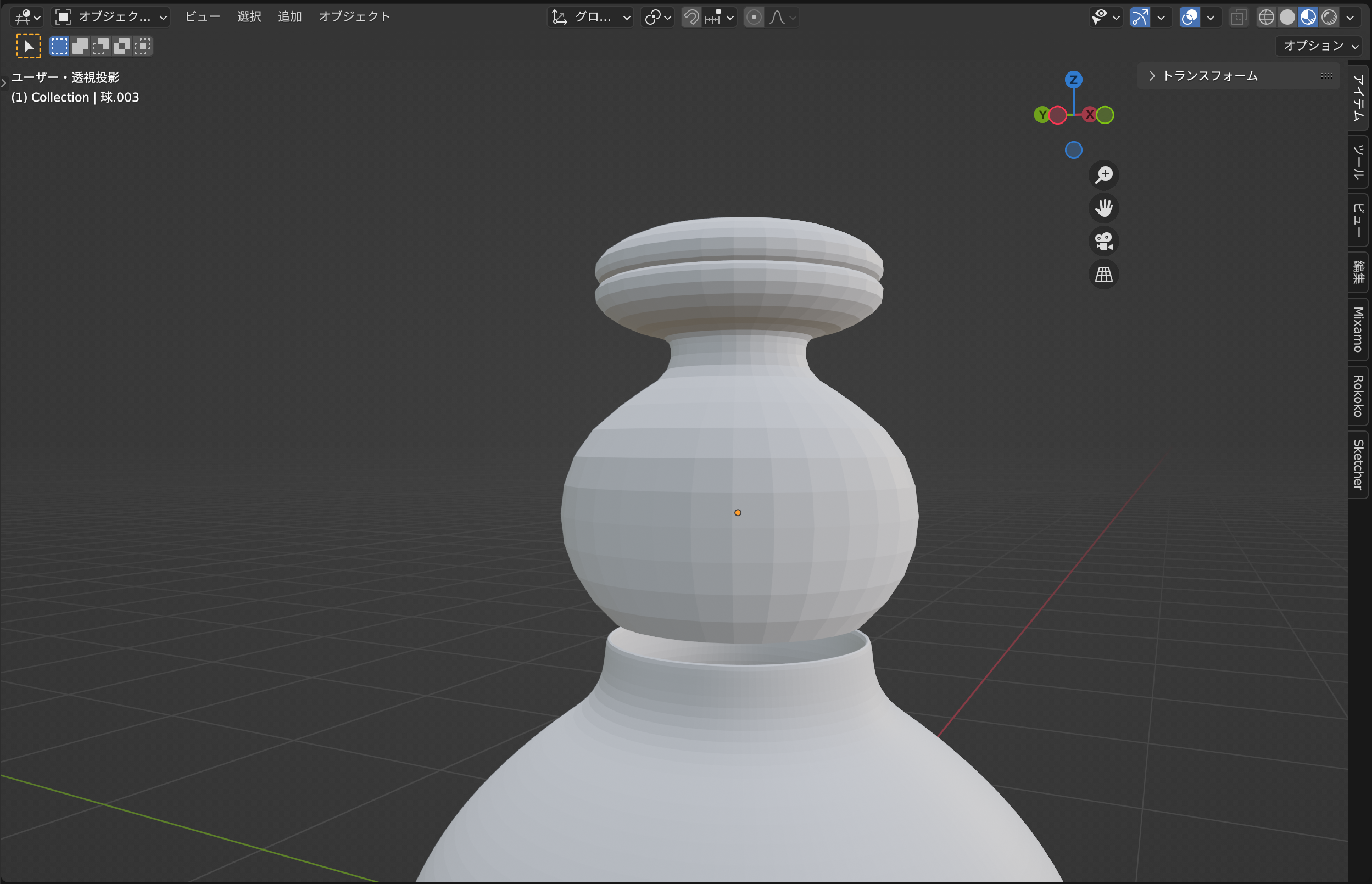Open the 選択 menu

(249, 16)
